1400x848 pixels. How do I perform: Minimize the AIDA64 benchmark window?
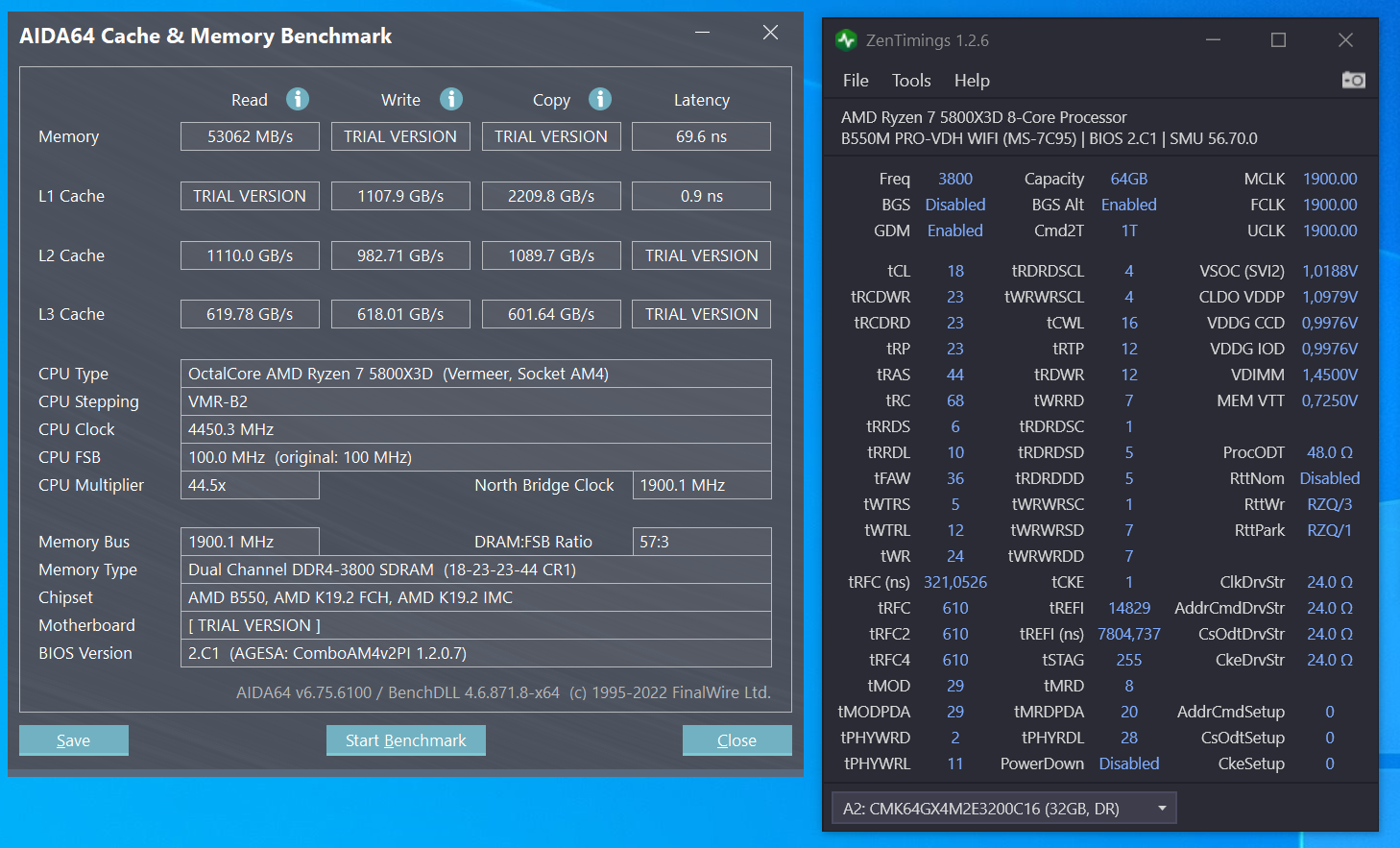click(703, 33)
